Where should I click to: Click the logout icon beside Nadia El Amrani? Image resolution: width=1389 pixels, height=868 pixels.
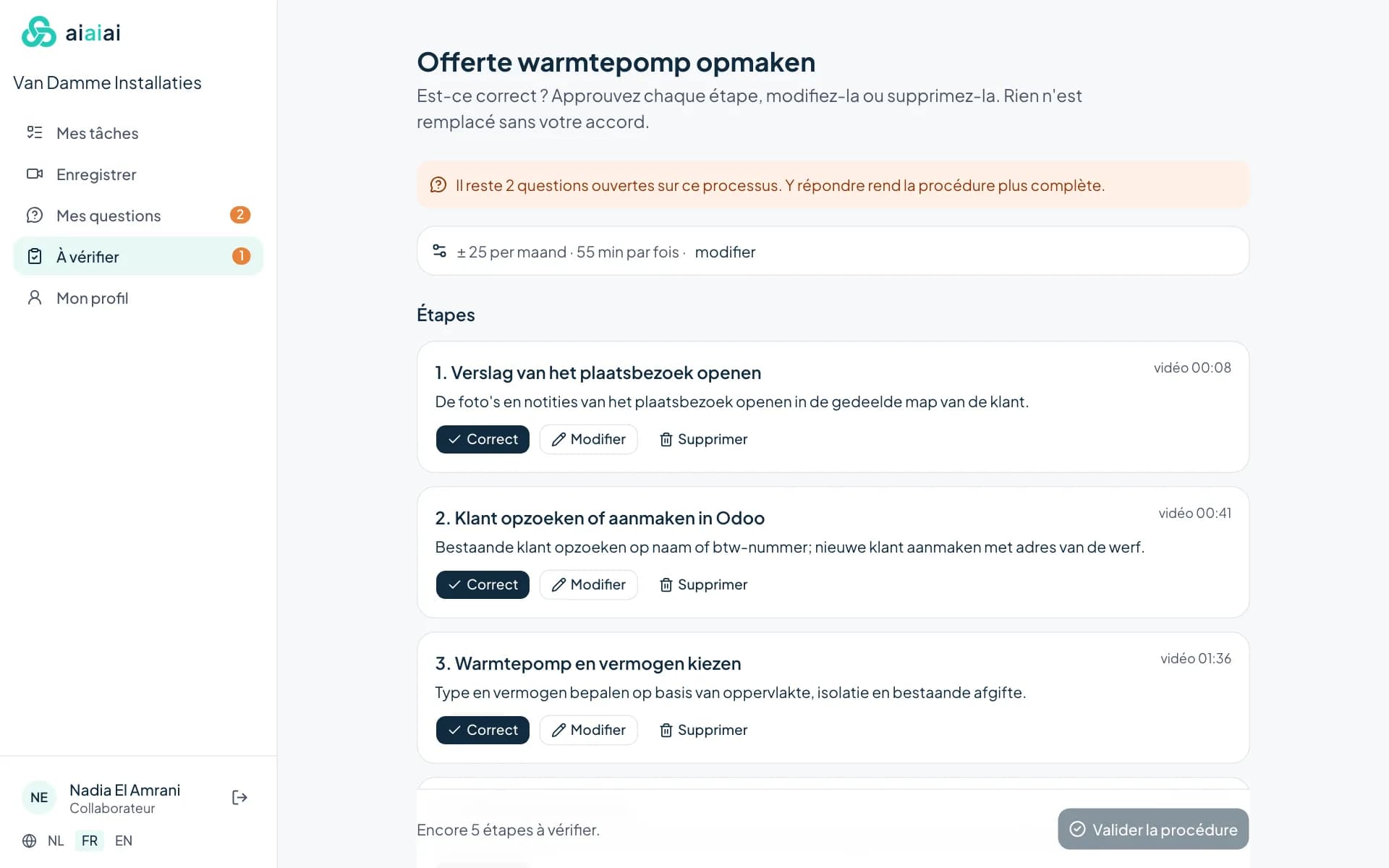tap(239, 797)
